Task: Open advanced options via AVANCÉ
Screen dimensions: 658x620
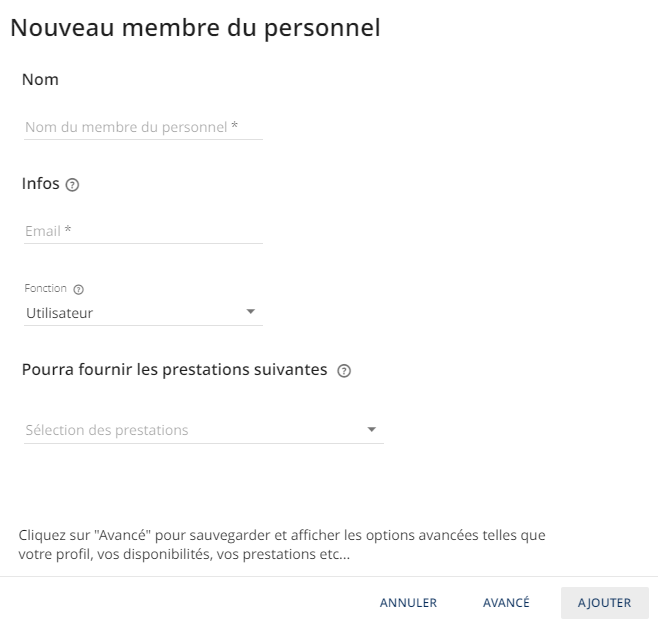Action: point(506,603)
